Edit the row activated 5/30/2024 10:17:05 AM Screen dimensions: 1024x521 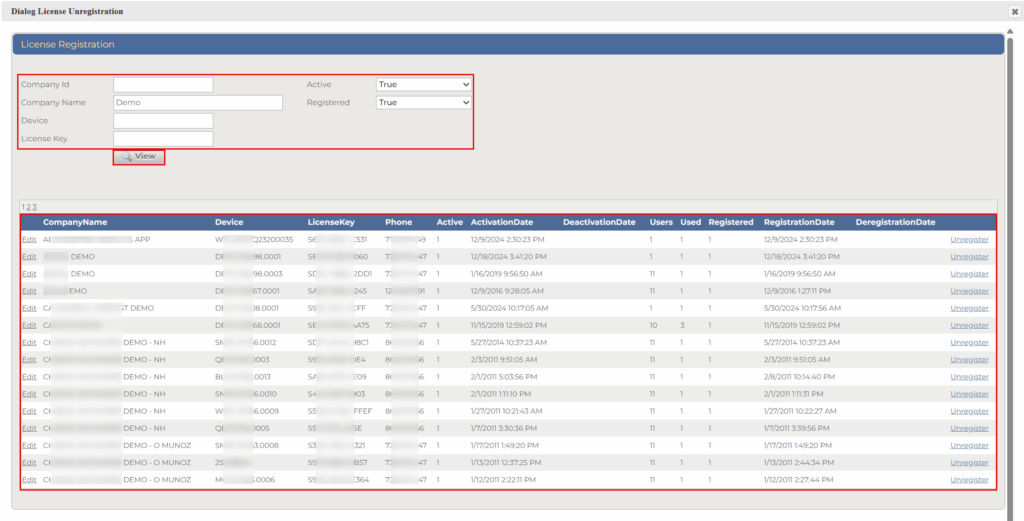pyautogui.click(x=28, y=308)
